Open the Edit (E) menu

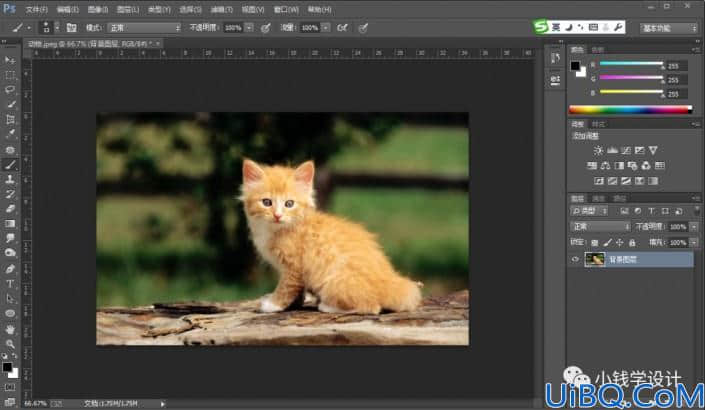pyautogui.click(x=67, y=9)
